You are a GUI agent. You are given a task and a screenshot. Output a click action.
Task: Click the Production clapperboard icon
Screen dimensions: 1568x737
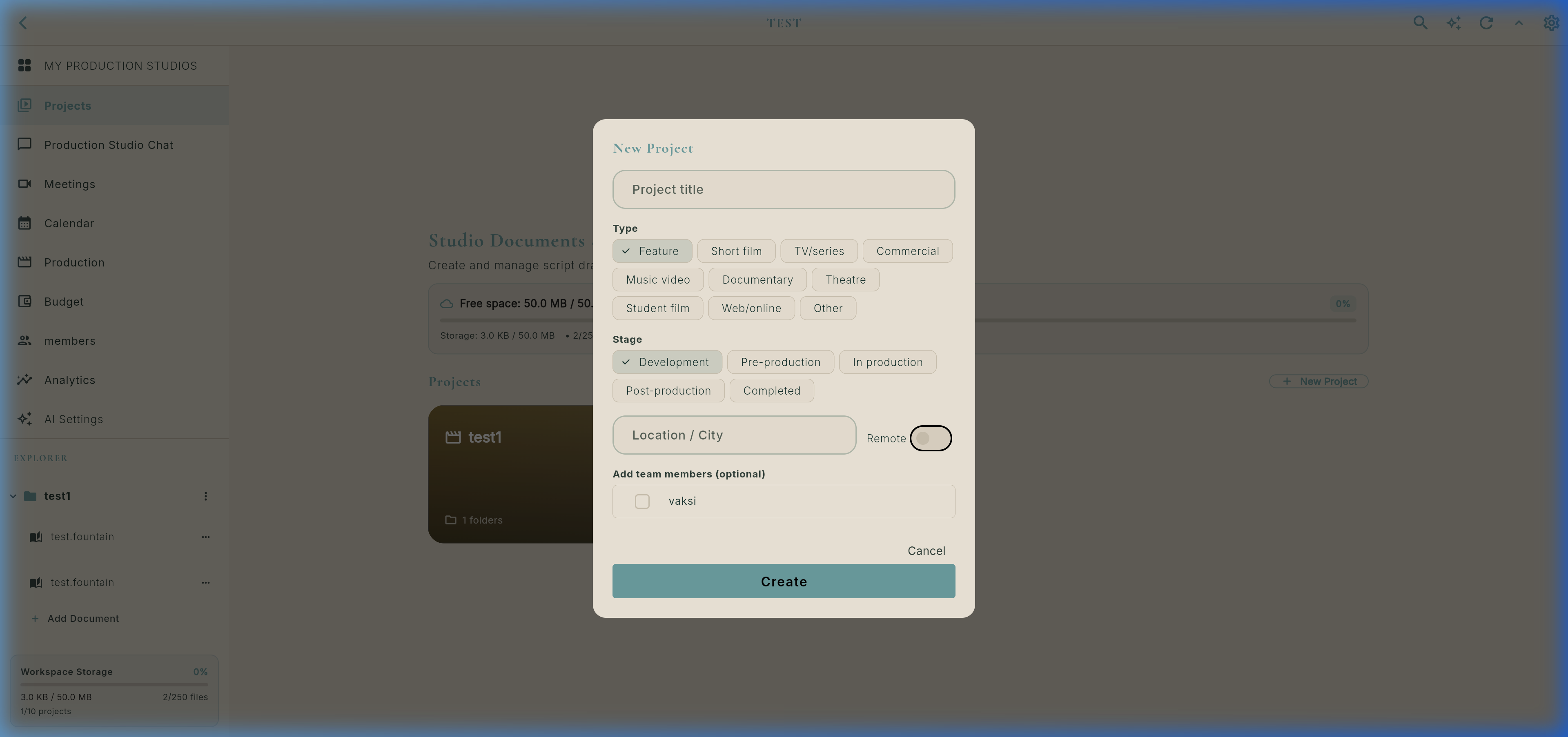point(24,262)
